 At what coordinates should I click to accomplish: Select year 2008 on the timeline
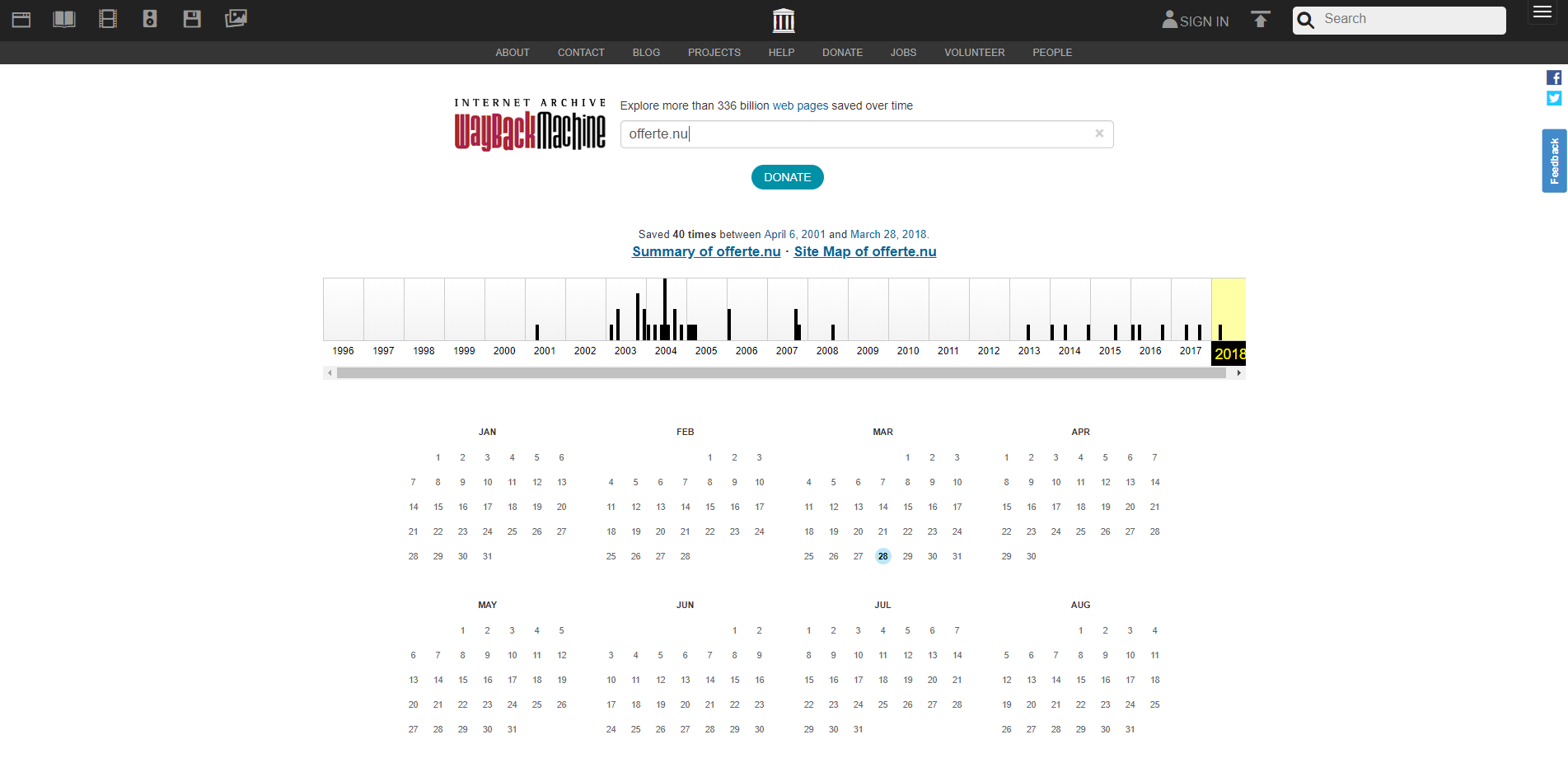click(x=827, y=351)
